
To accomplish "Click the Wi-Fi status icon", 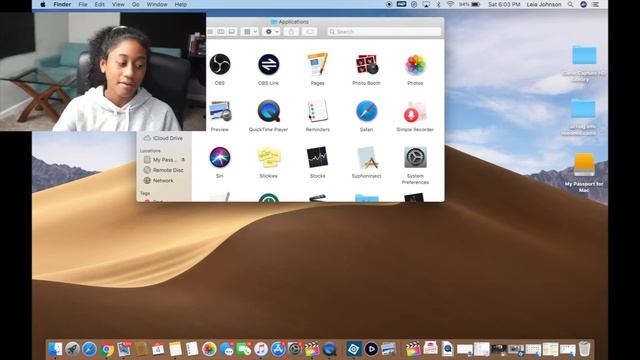I will pyautogui.click(x=450, y=4).
